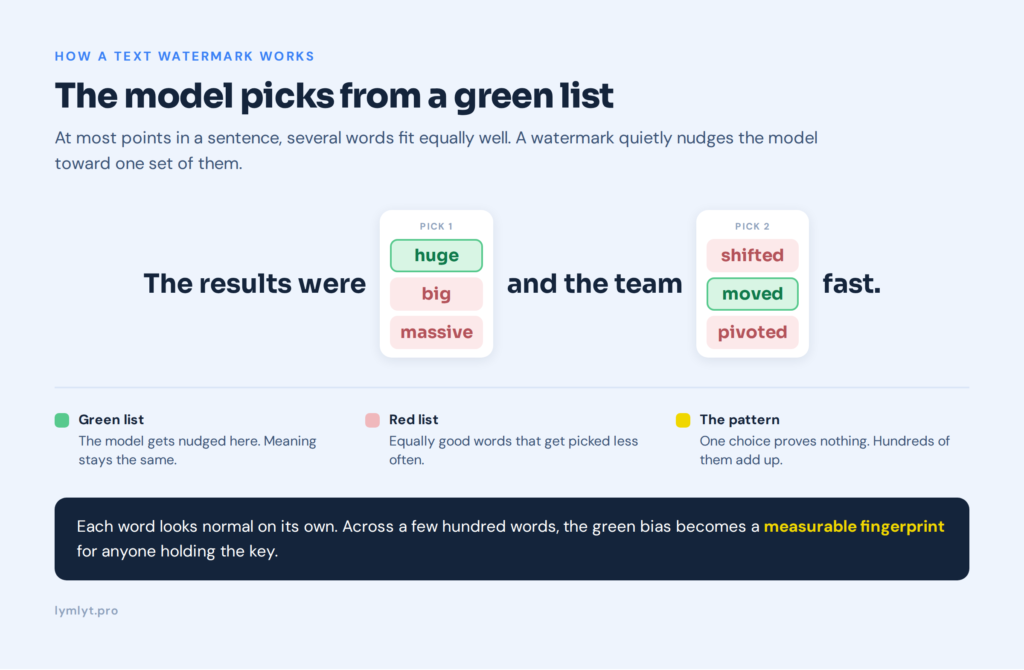The width and height of the screenshot is (1024, 670).
Task: Click the 'The results were' sentence text
Action: pyautogui.click(x=255, y=283)
